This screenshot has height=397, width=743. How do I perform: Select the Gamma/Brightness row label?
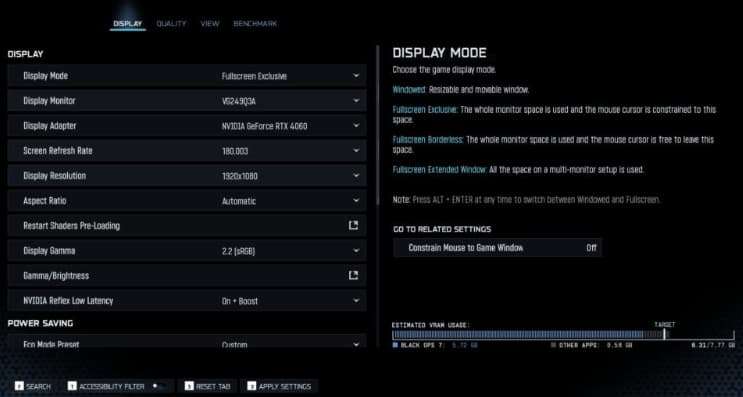[56, 276]
